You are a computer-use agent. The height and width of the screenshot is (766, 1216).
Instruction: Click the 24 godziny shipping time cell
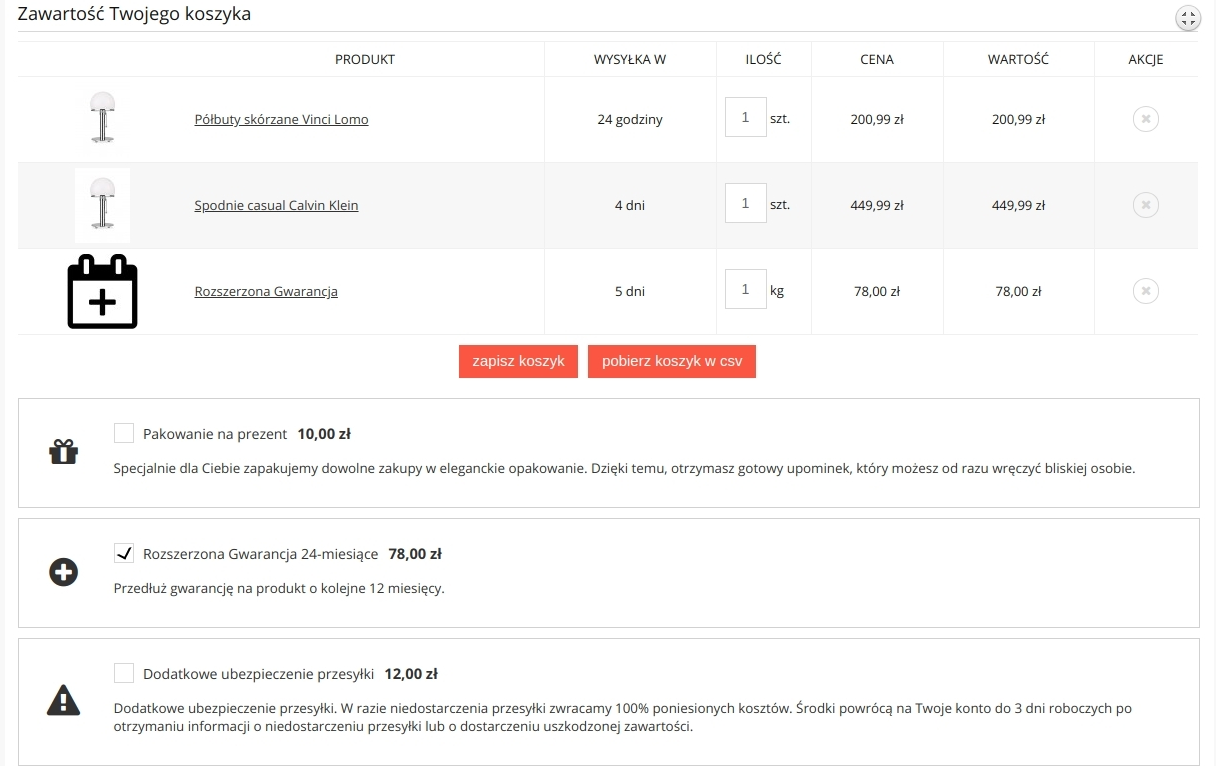[630, 119]
